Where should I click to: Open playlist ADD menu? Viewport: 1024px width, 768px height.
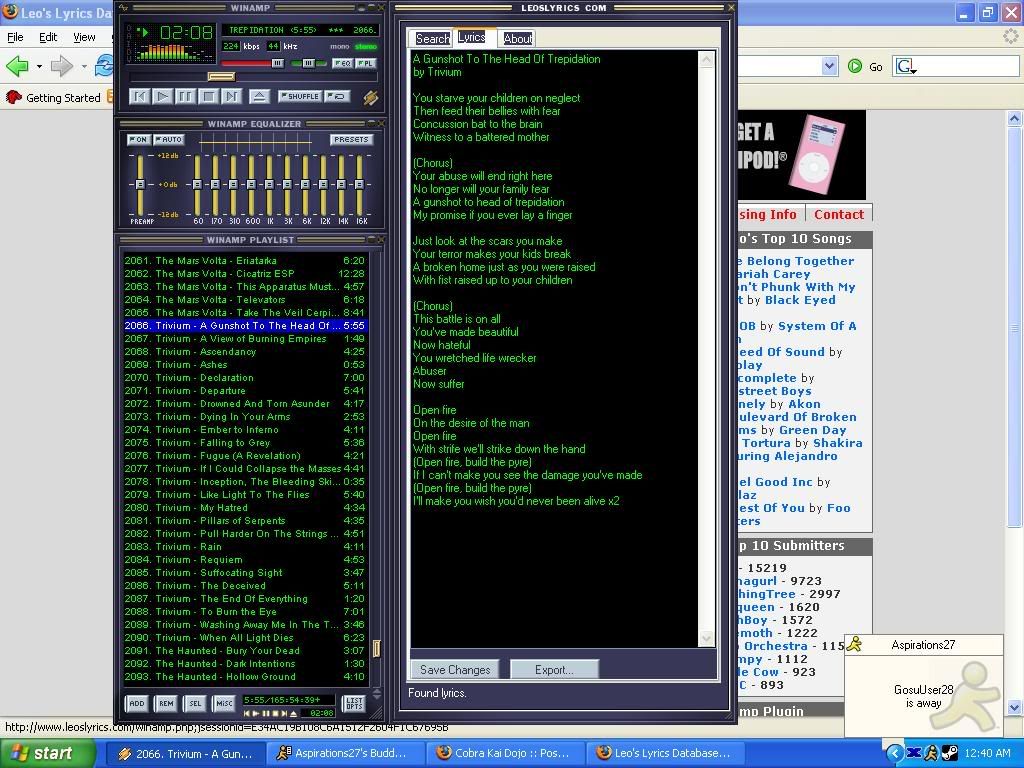click(x=136, y=703)
